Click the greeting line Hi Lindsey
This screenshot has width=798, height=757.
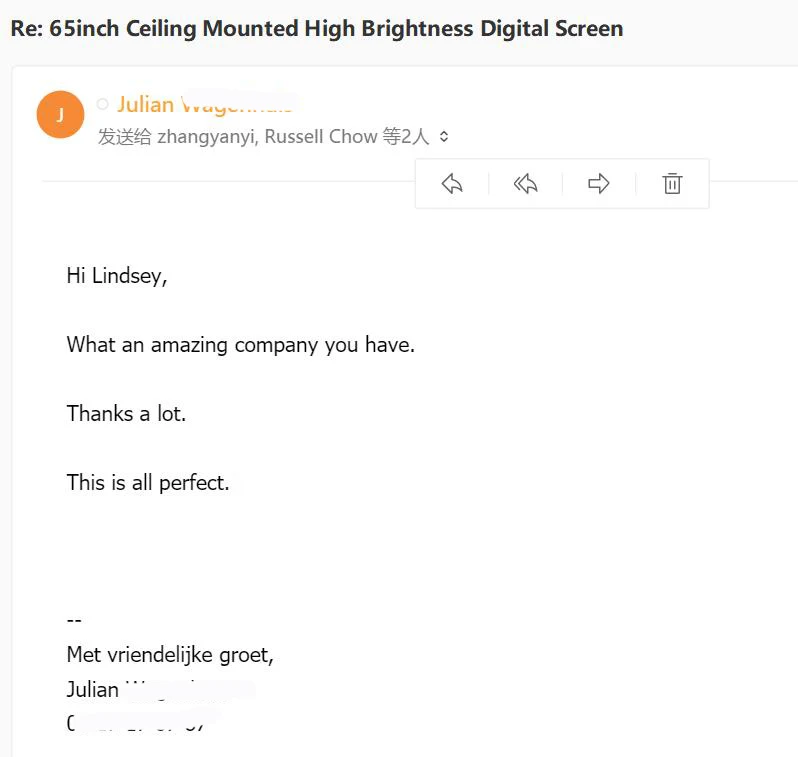point(117,276)
